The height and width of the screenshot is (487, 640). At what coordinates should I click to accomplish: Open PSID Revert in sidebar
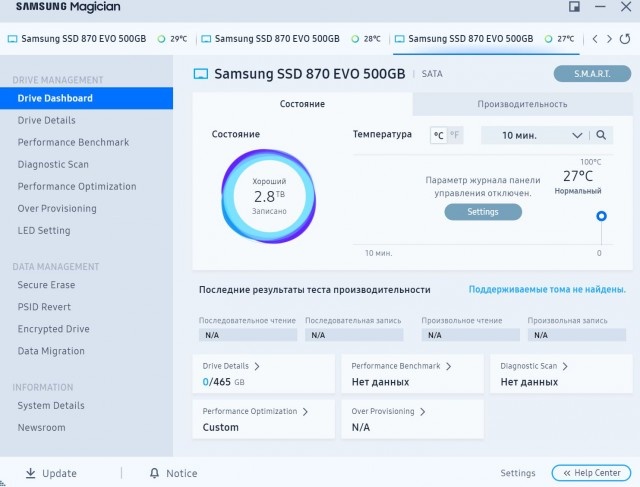click(x=87, y=307)
